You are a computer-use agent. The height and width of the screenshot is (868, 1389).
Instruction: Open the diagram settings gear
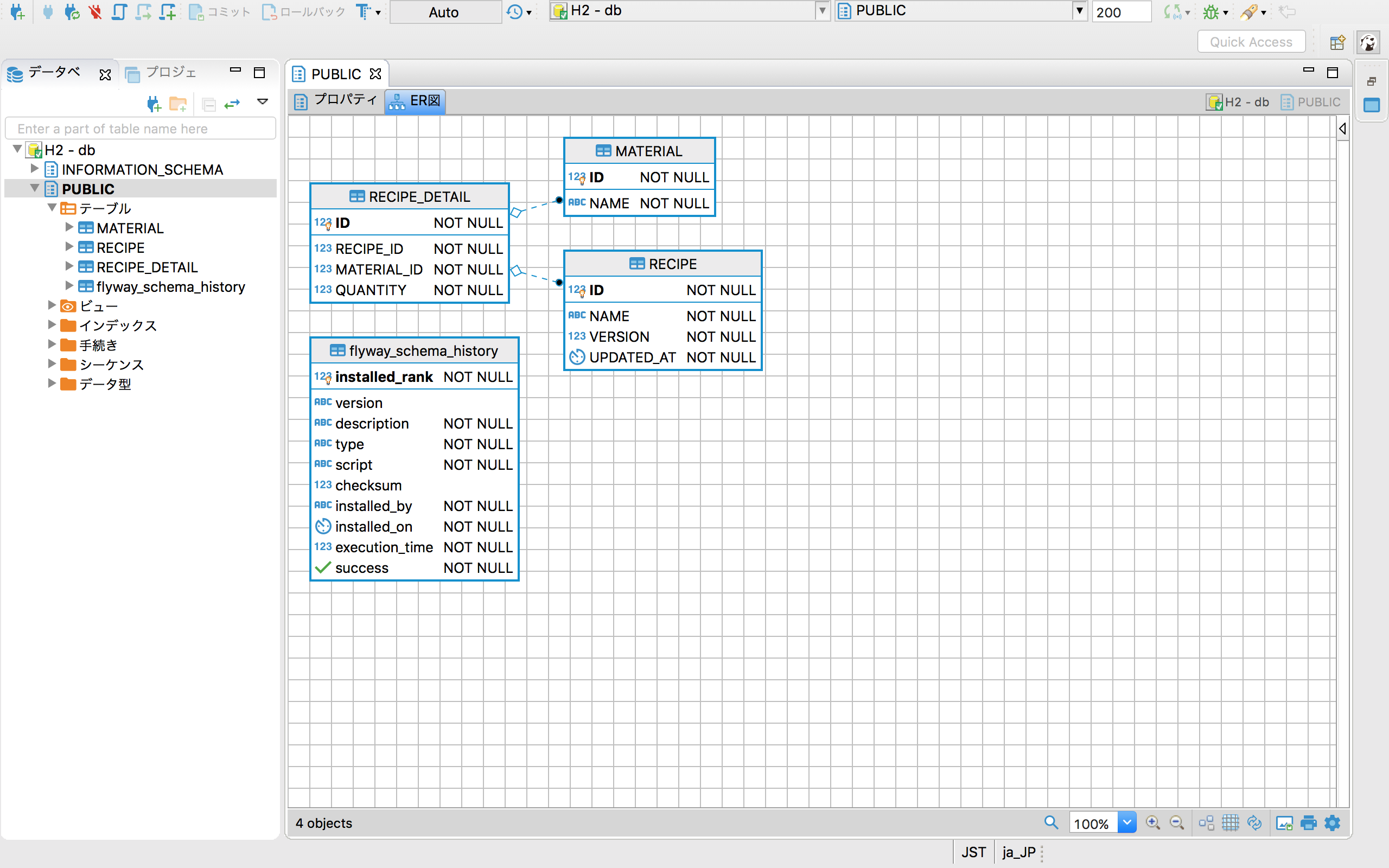click(x=1332, y=822)
